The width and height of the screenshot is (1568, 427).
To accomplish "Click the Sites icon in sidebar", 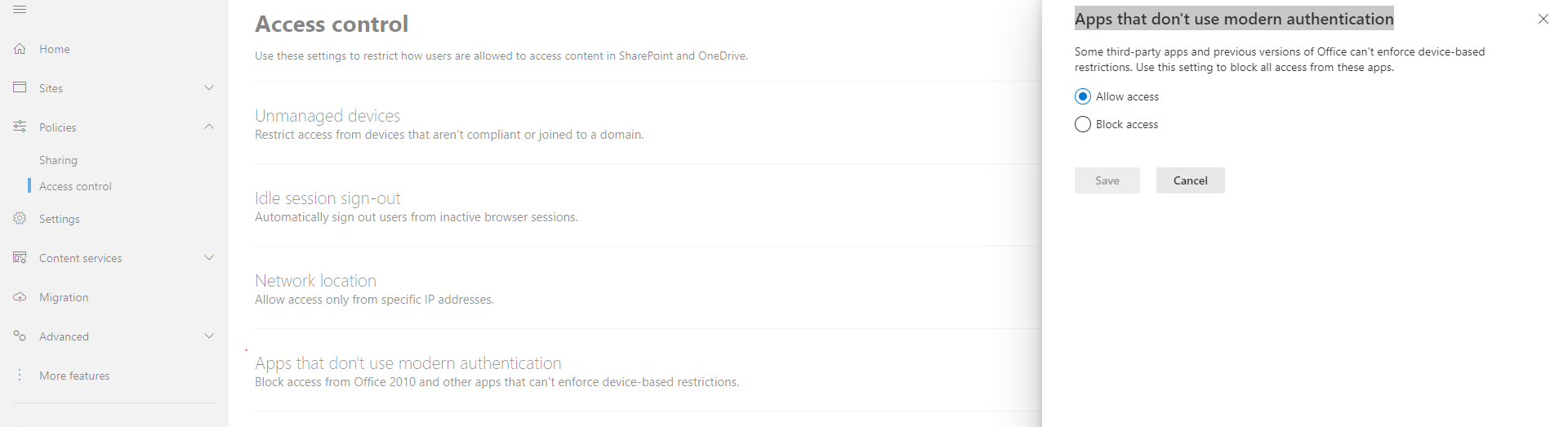I will point(20,87).
